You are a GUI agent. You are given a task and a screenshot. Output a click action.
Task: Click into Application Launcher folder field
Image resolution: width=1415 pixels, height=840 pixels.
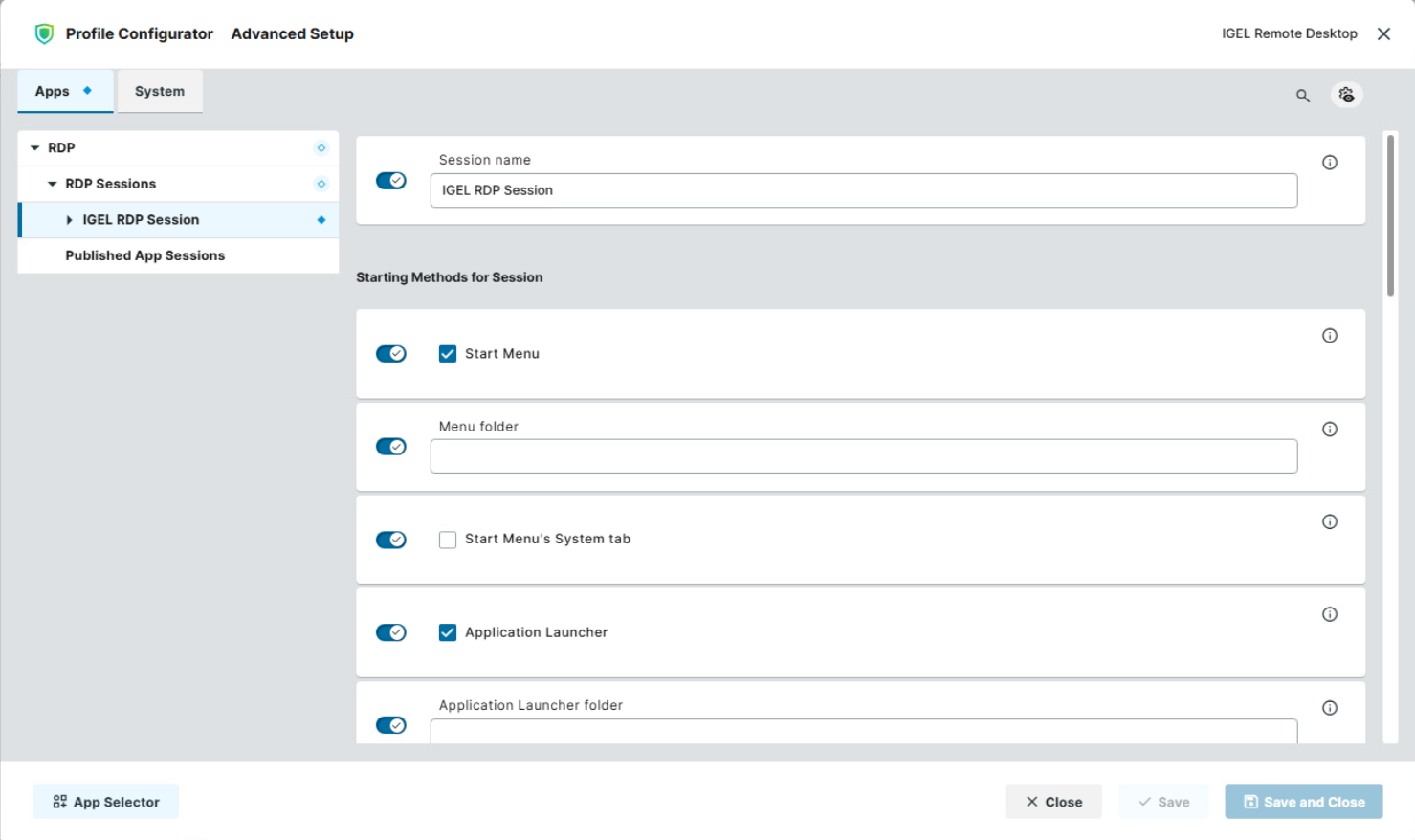coord(864,732)
